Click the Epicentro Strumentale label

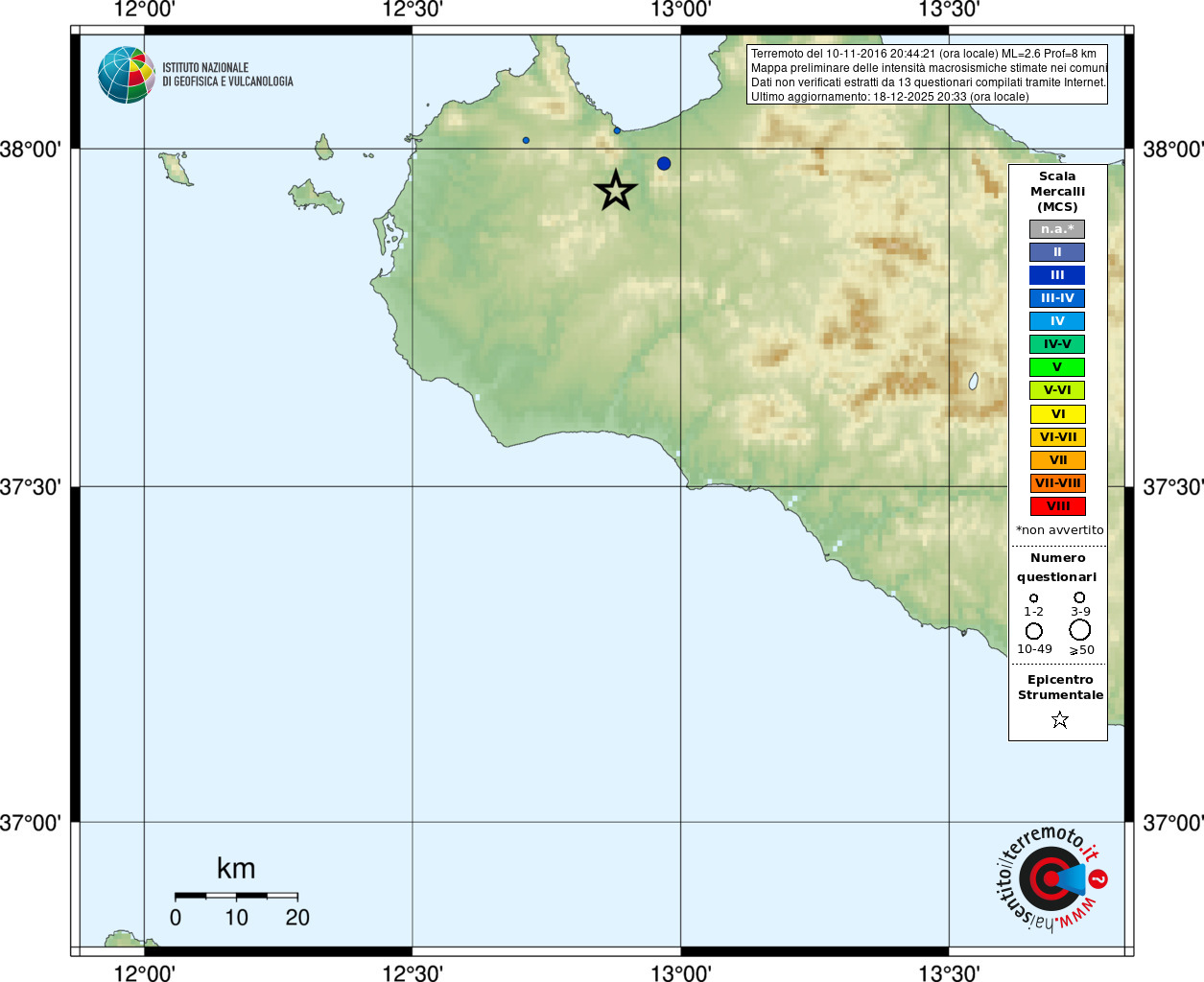[1060, 687]
